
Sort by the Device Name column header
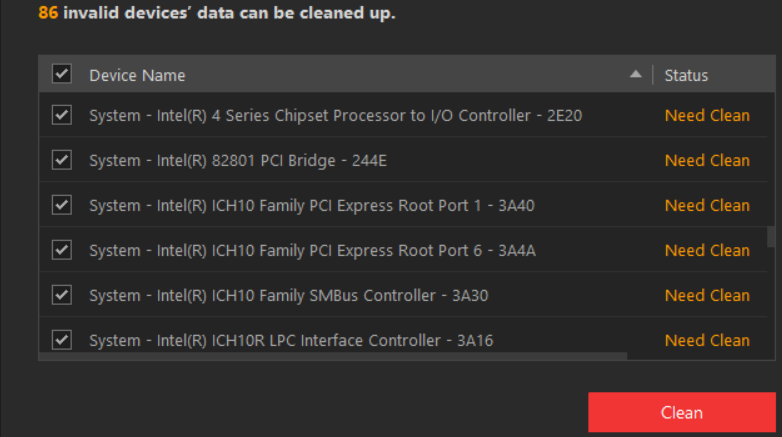click(x=137, y=75)
